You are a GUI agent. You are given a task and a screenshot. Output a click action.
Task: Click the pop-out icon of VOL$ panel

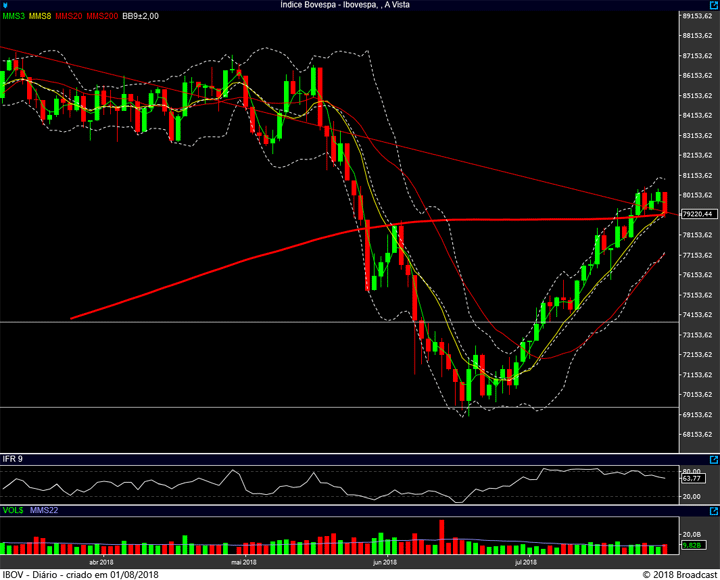click(714, 511)
